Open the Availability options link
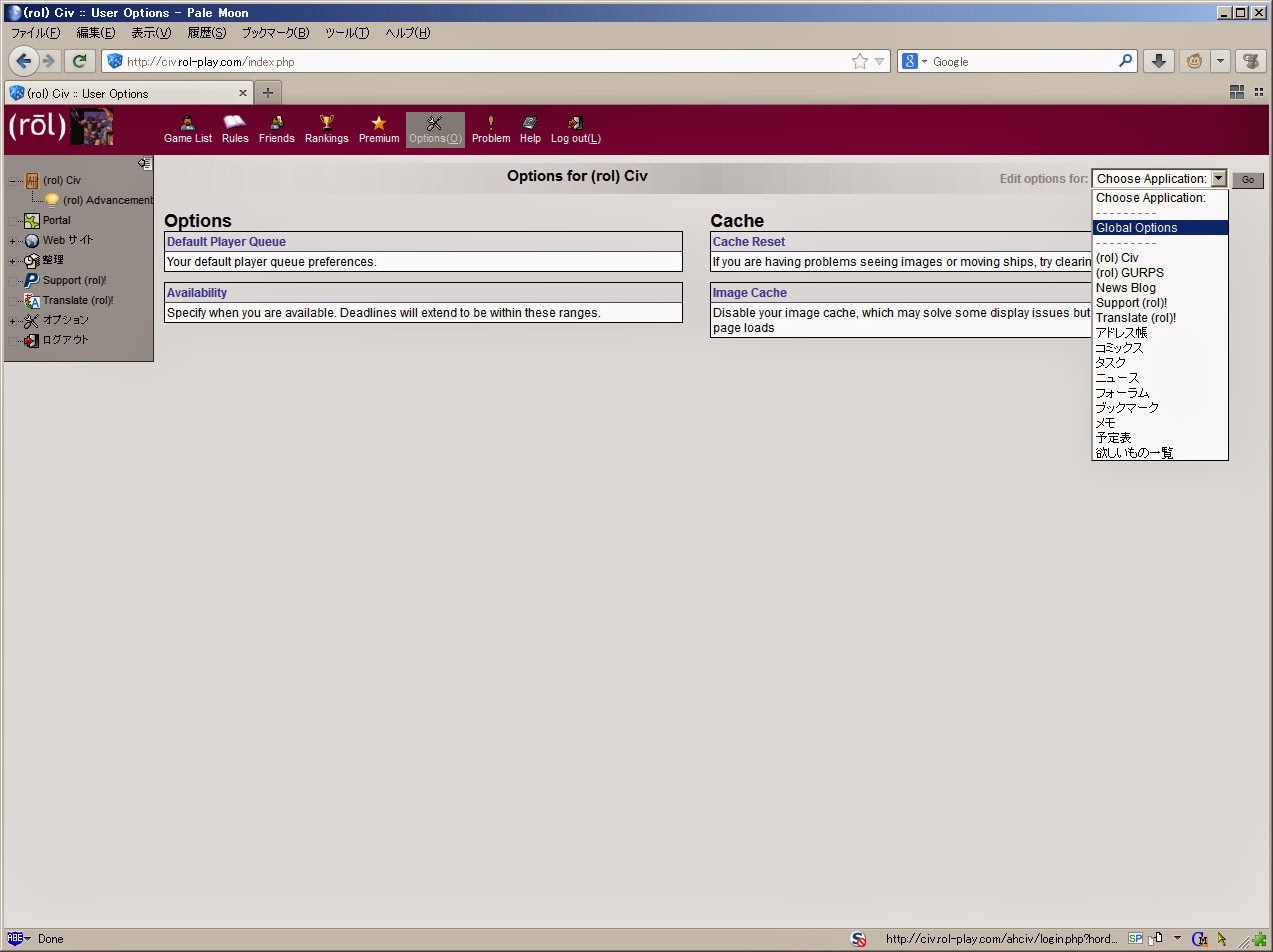The width and height of the screenshot is (1273, 952). [197, 293]
